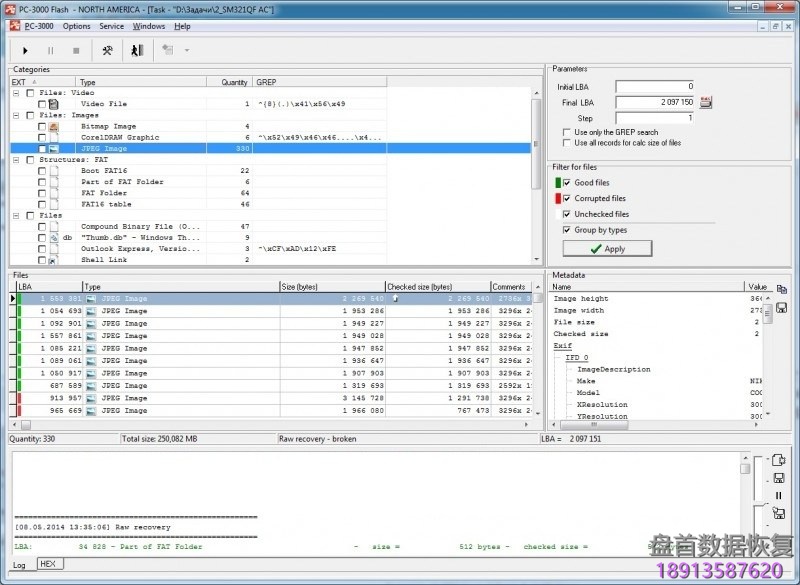Screen dimensions: 800x585
Task: Enable Use only the GREP search
Action: coord(567,132)
